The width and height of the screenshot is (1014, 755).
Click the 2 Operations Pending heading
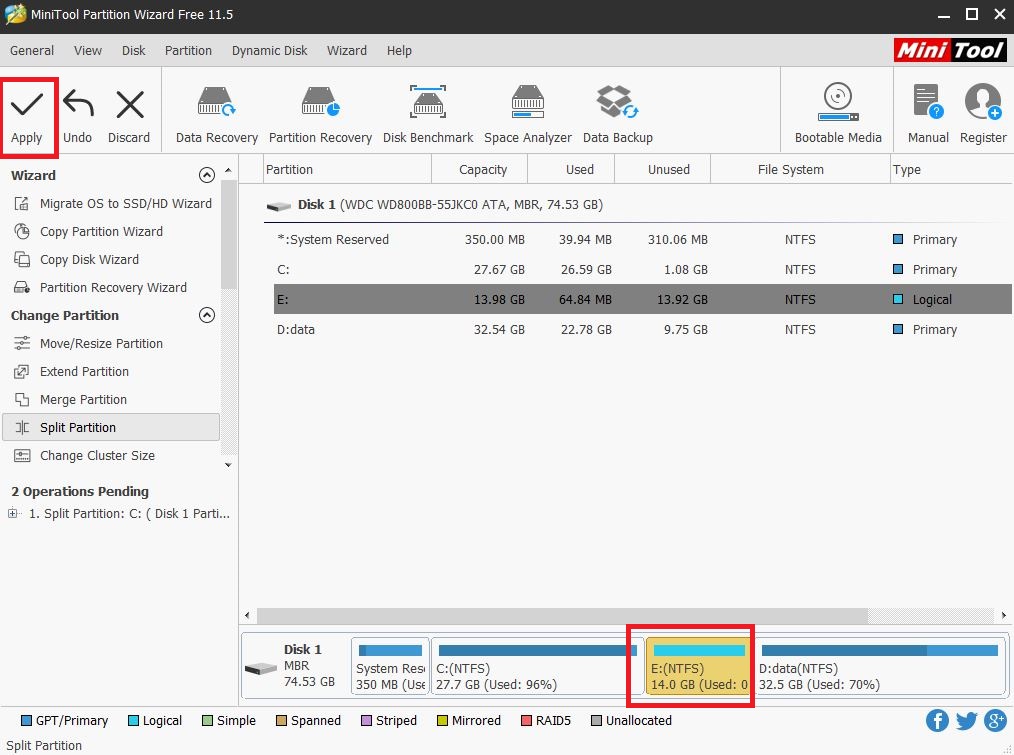tap(80, 492)
